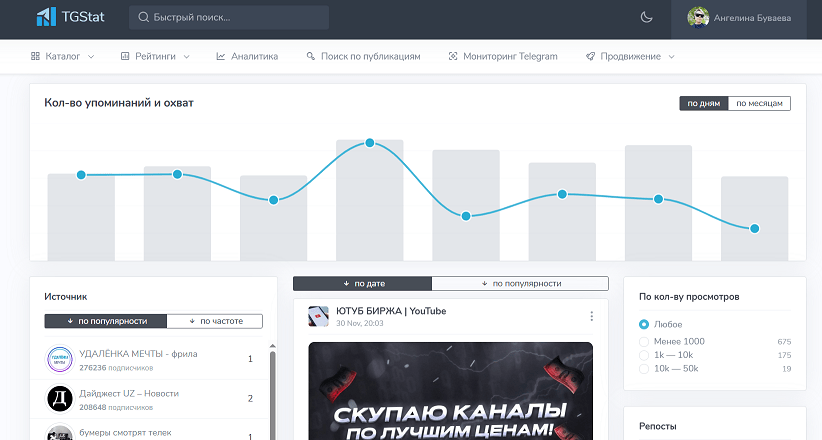Click the 175 count beside 1k — 10k
The width and height of the screenshot is (822, 440).
pos(784,355)
